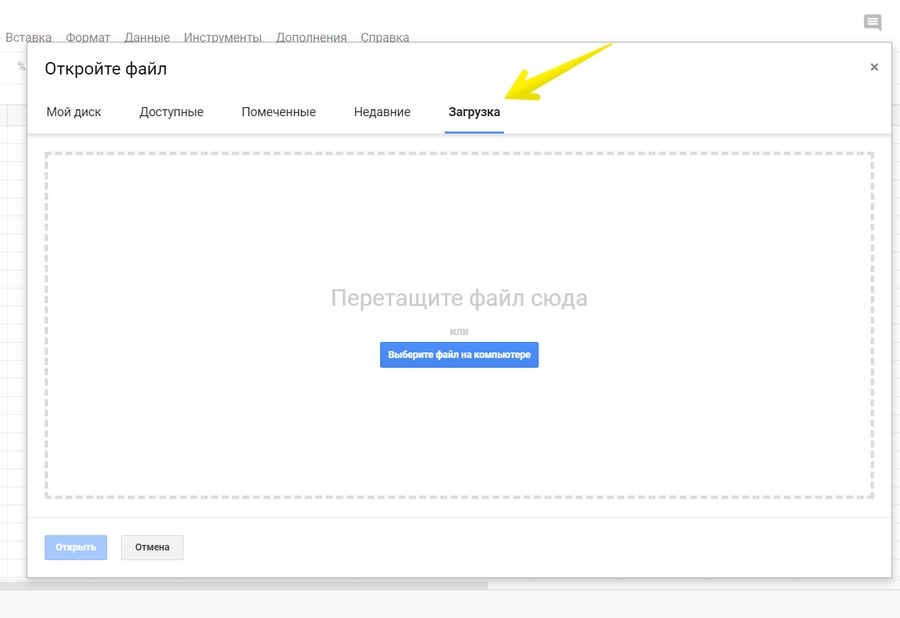
Task: Click the active Загрузка tab
Action: pos(474,112)
